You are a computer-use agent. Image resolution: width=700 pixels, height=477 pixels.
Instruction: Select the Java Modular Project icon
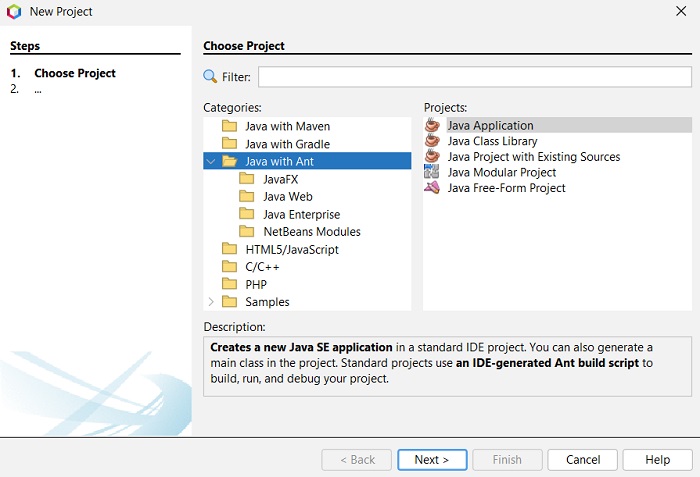pyautogui.click(x=432, y=173)
